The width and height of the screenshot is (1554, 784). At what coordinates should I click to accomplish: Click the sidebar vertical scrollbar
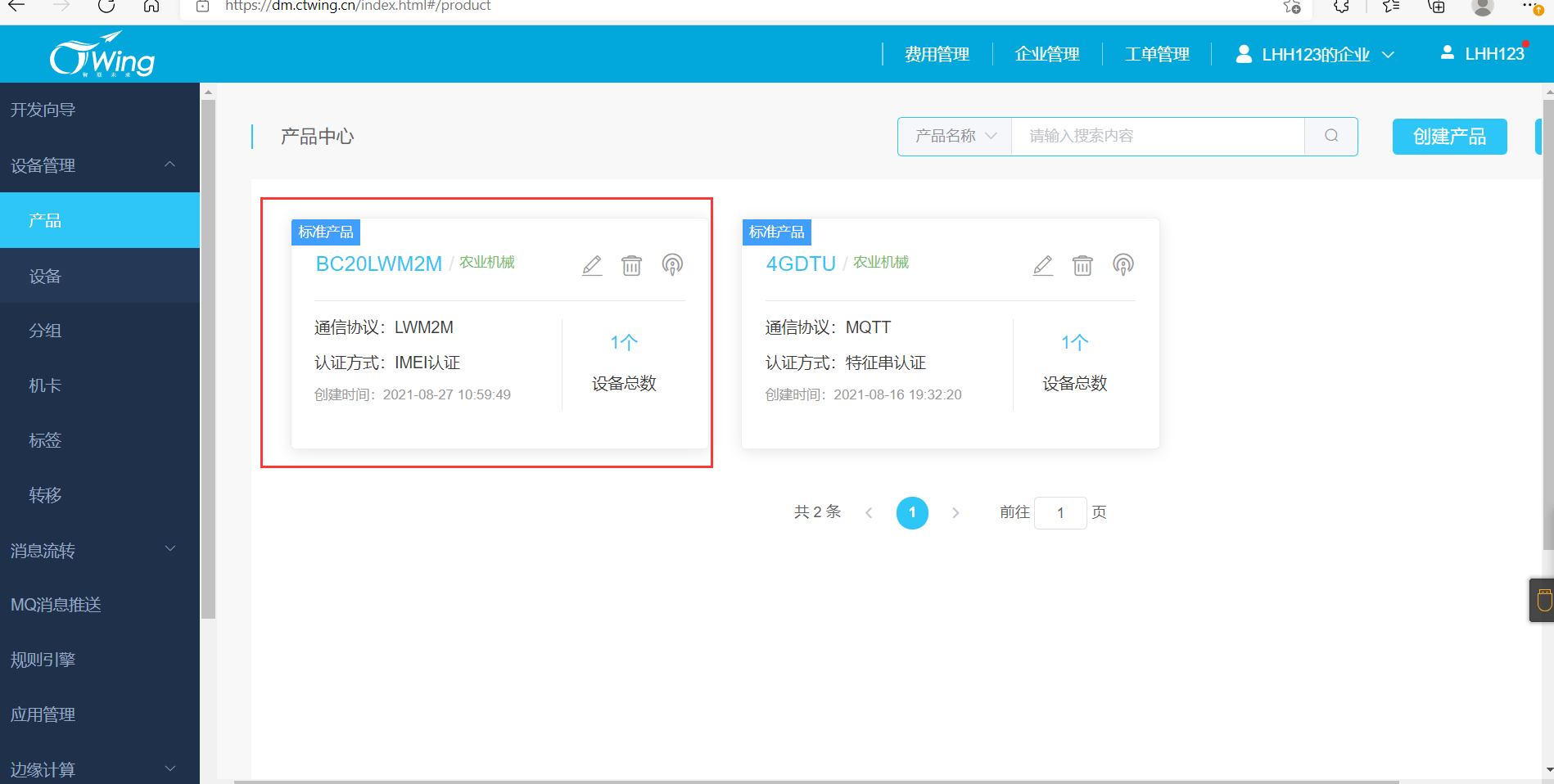[x=208, y=360]
